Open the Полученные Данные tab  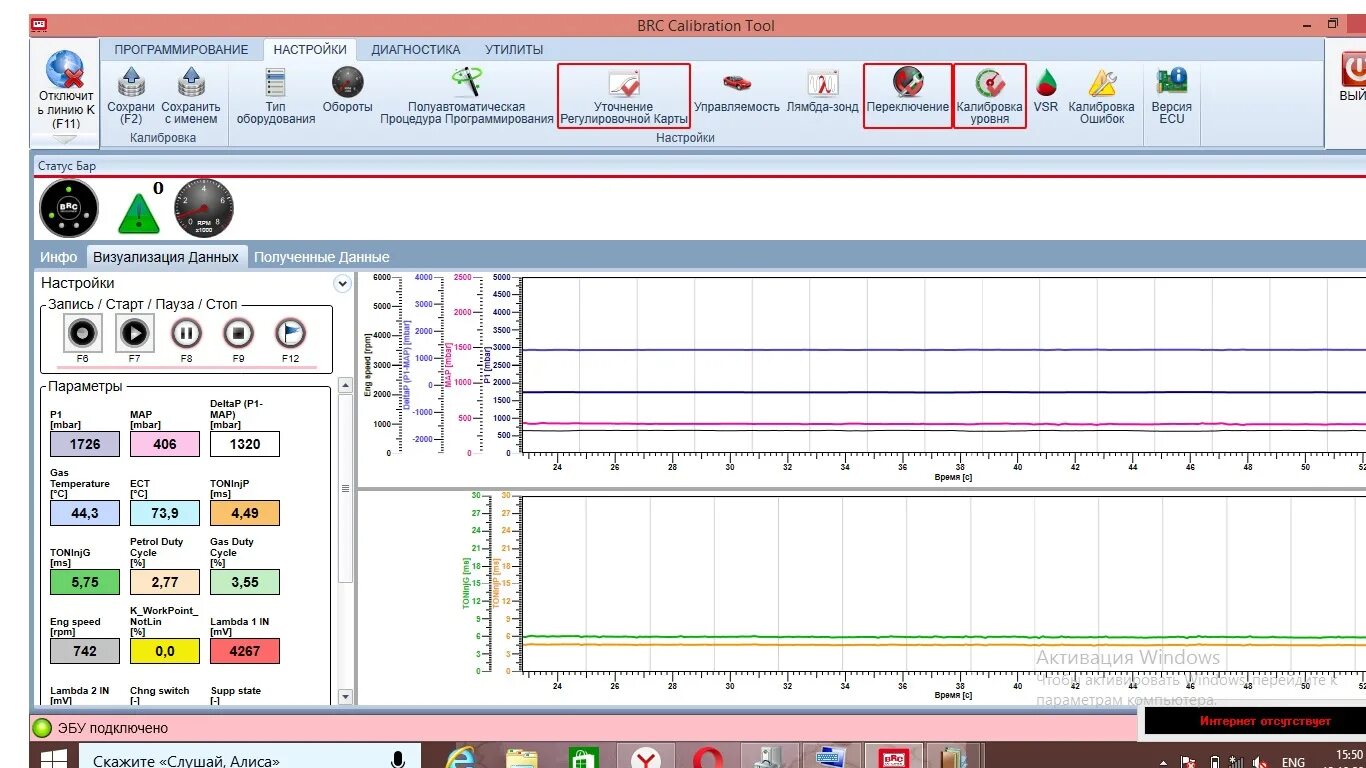(x=322, y=257)
